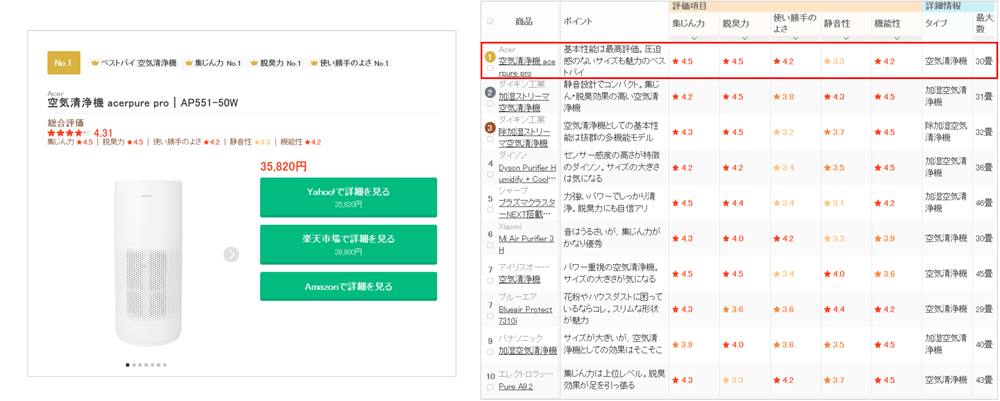This screenshot has width=1000, height=401.
Task: Click rank 2 medal in the ダイキン工業 加湿 row
Action: pyautogui.click(x=490, y=92)
